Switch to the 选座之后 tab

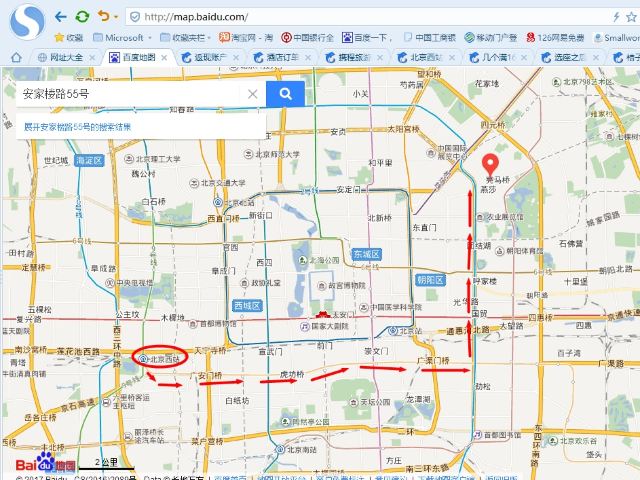click(x=569, y=58)
